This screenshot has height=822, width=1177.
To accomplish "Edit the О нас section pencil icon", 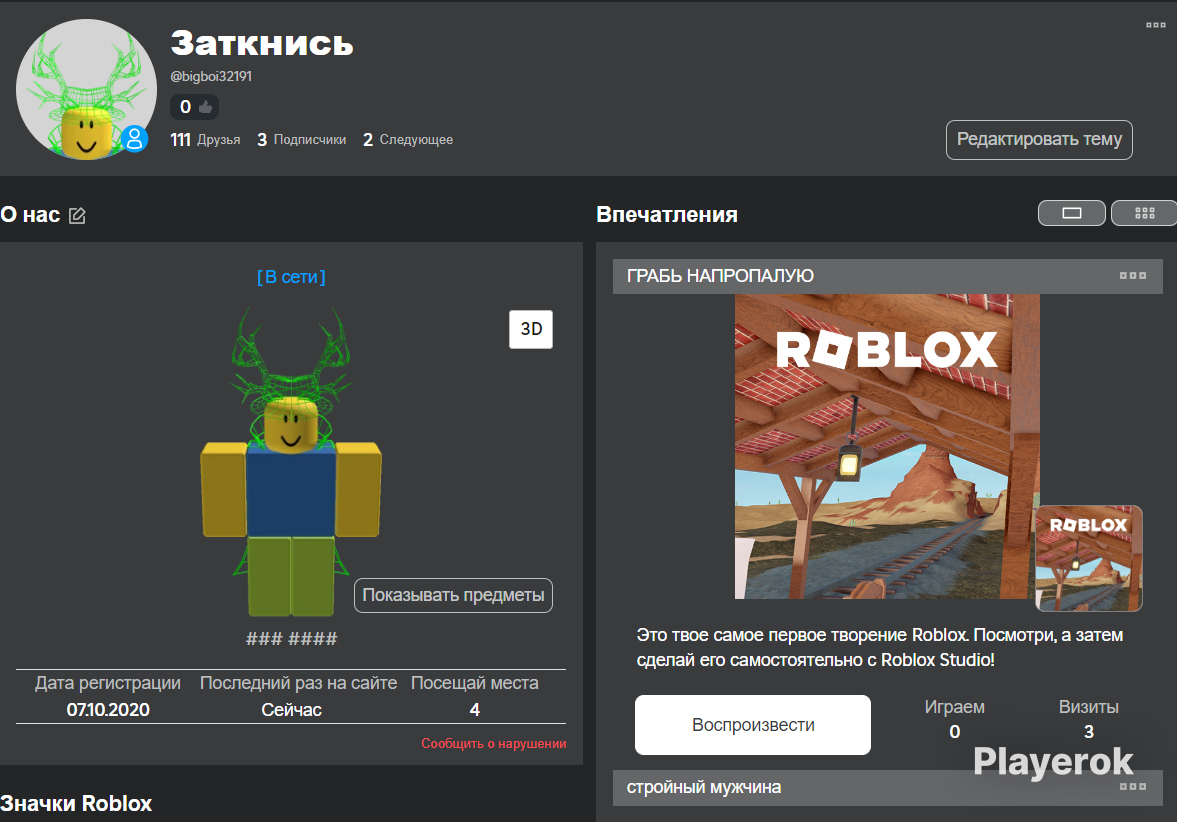I will [x=77, y=215].
